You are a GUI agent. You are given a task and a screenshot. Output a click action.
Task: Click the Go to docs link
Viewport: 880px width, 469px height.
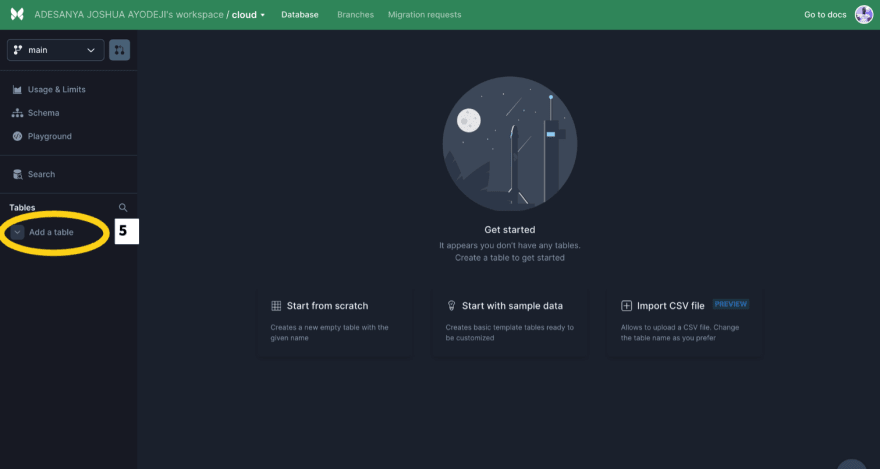tap(824, 15)
